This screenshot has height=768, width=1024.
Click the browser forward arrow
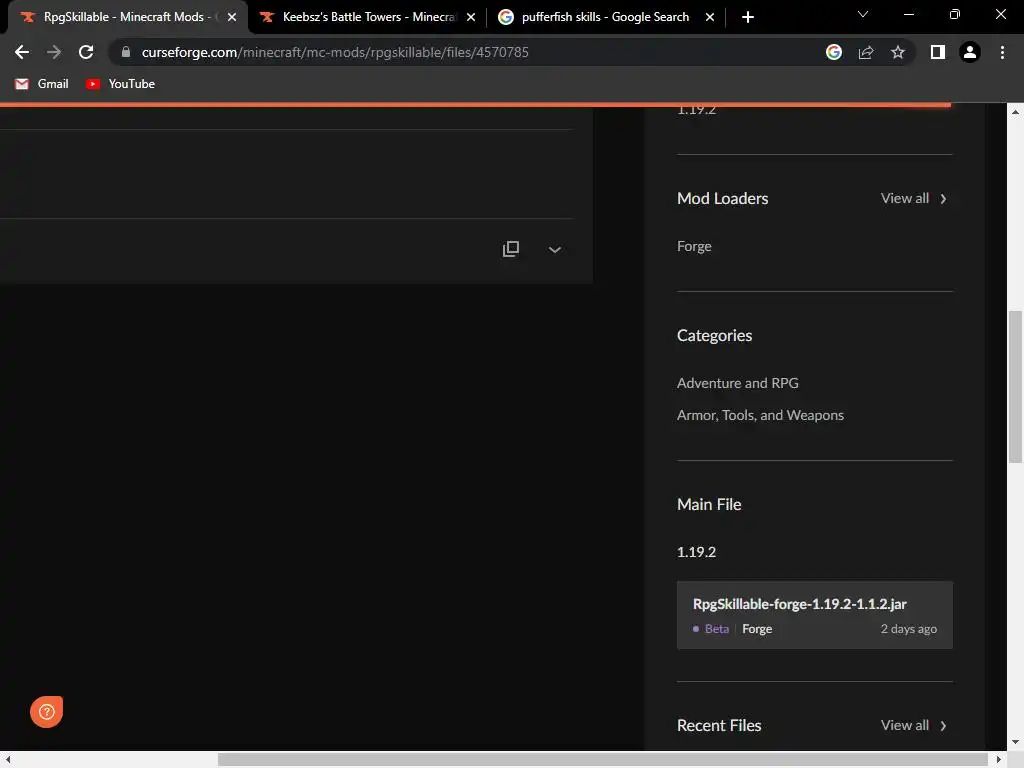tap(54, 52)
